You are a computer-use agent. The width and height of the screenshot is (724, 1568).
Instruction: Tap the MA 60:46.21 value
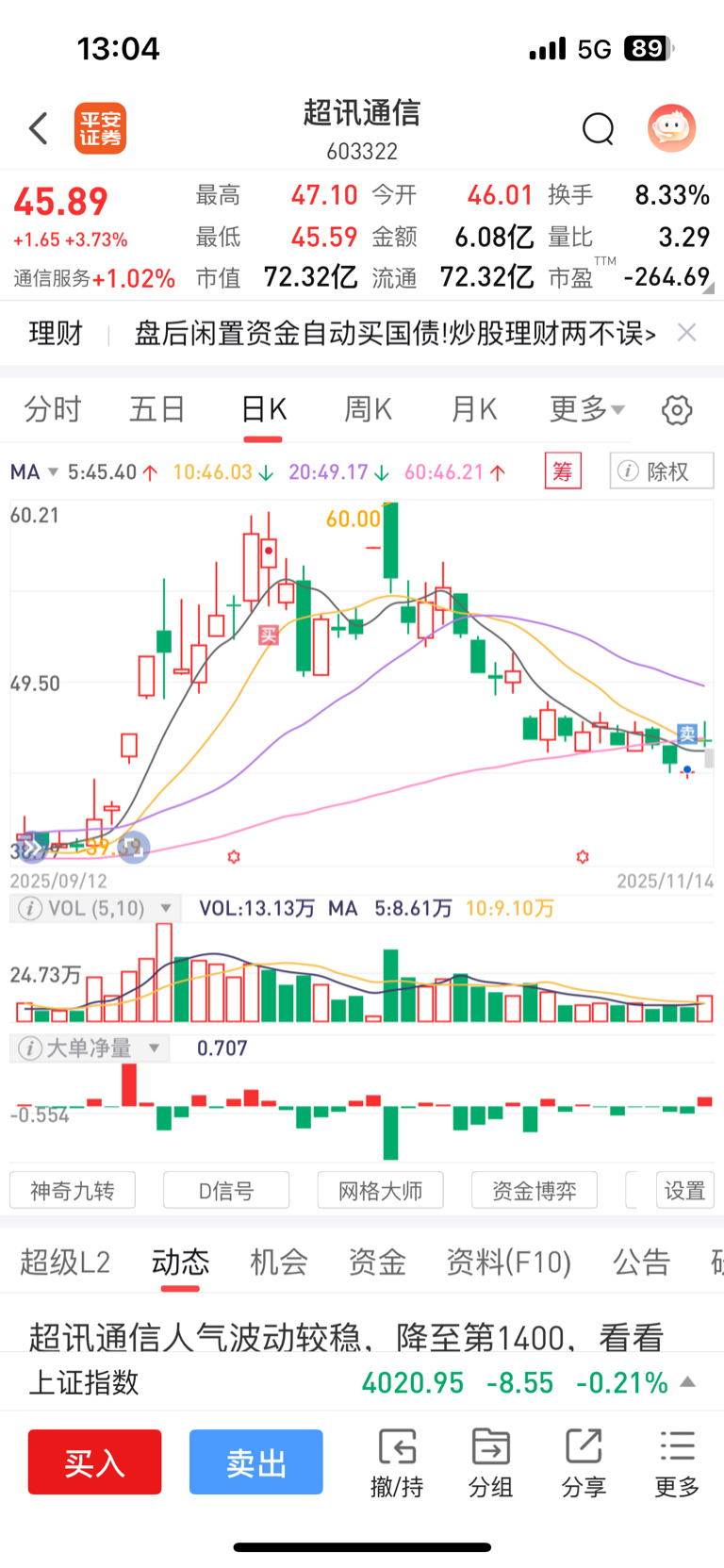[455, 471]
